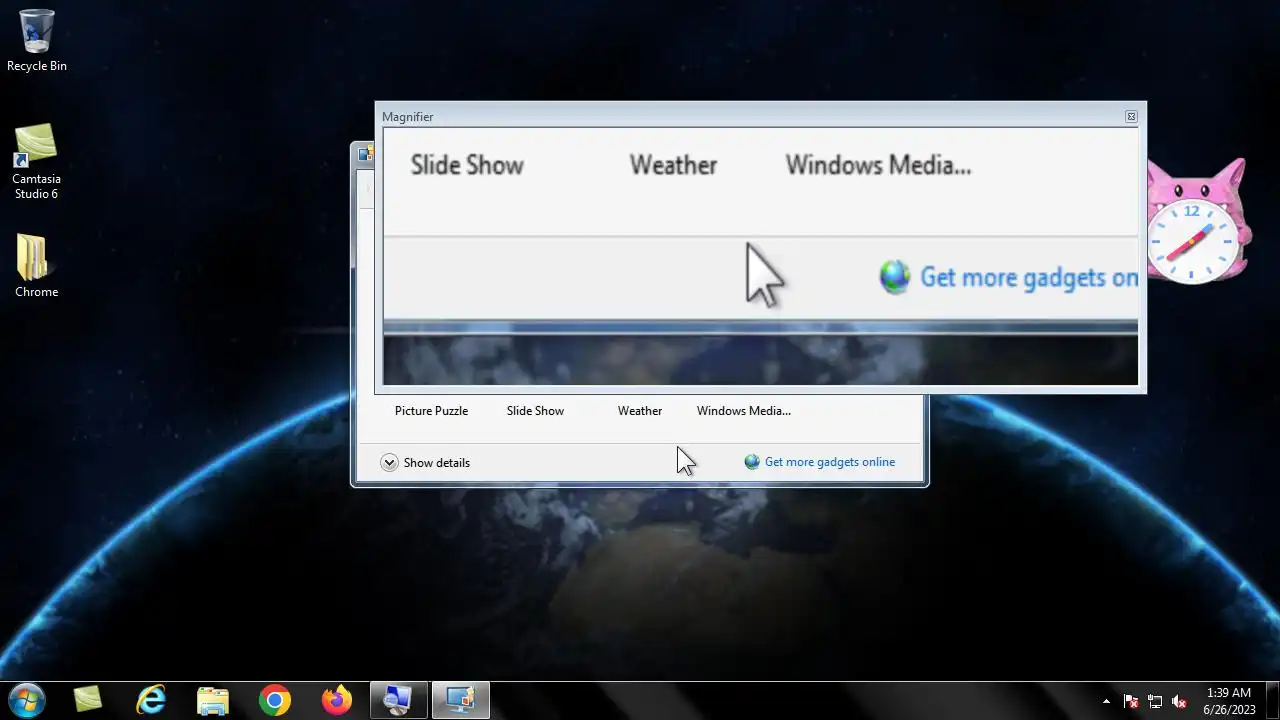Open Camtasia from the taskbar
The width and height of the screenshot is (1280, 720).
88,700
